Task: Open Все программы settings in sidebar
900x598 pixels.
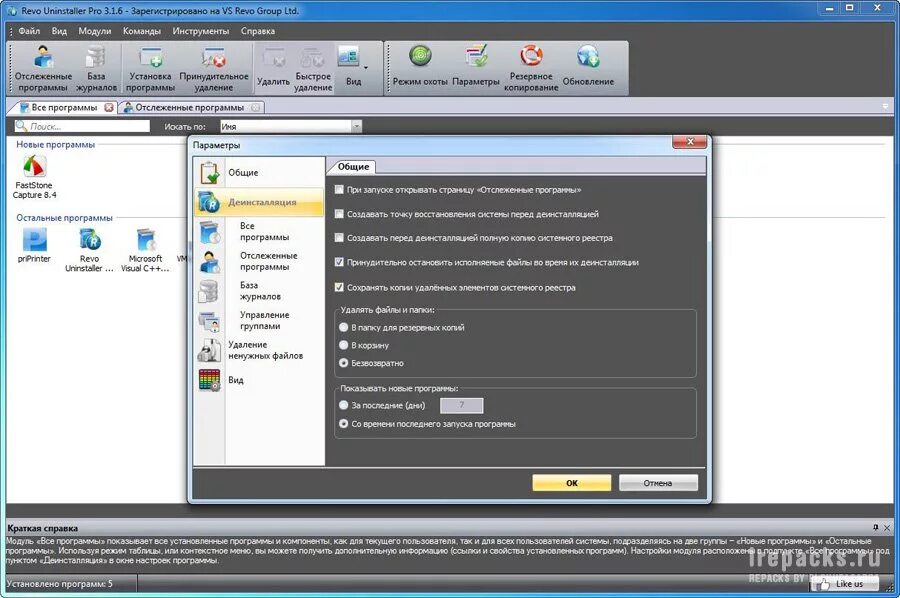Action: (259, 231)
